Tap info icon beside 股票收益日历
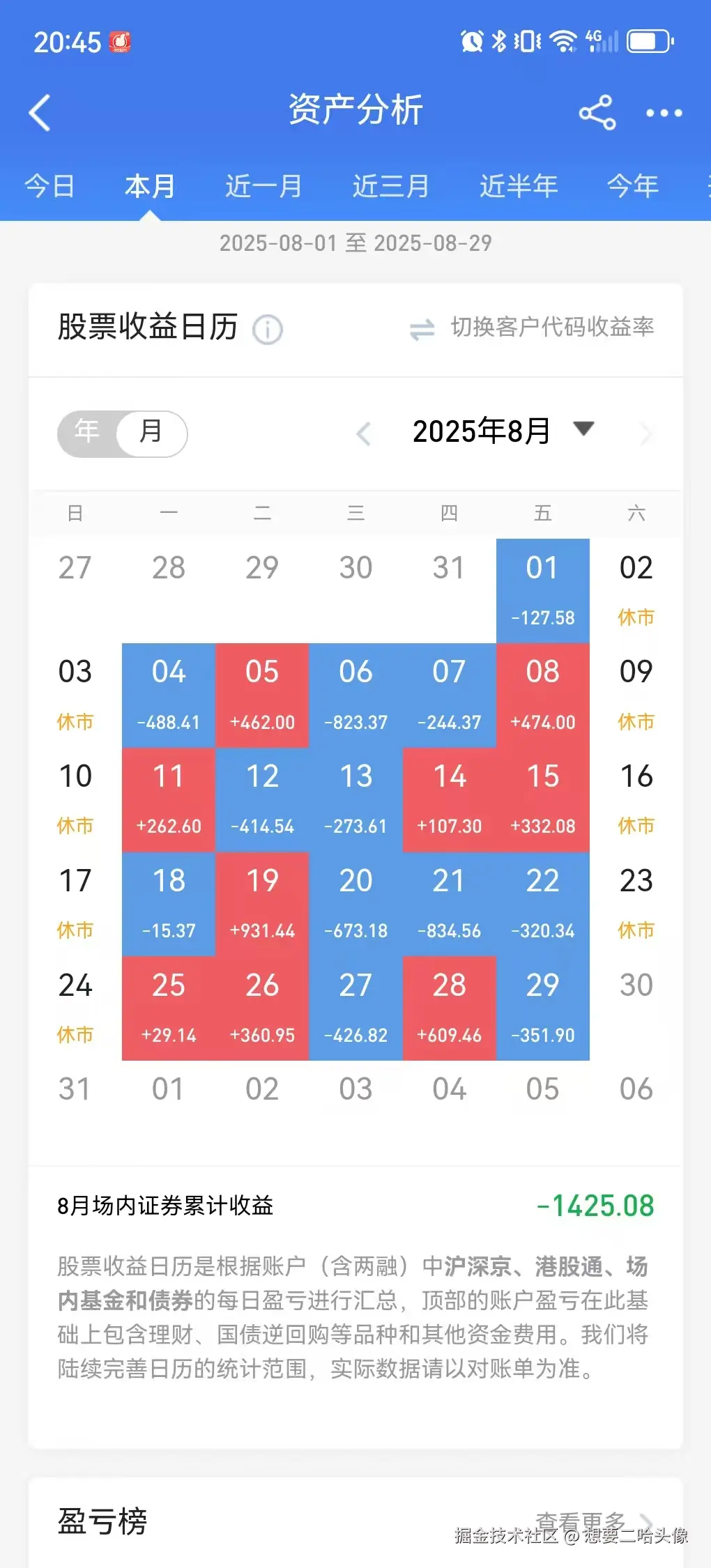Screen dimensions: 711x1568 268,330
